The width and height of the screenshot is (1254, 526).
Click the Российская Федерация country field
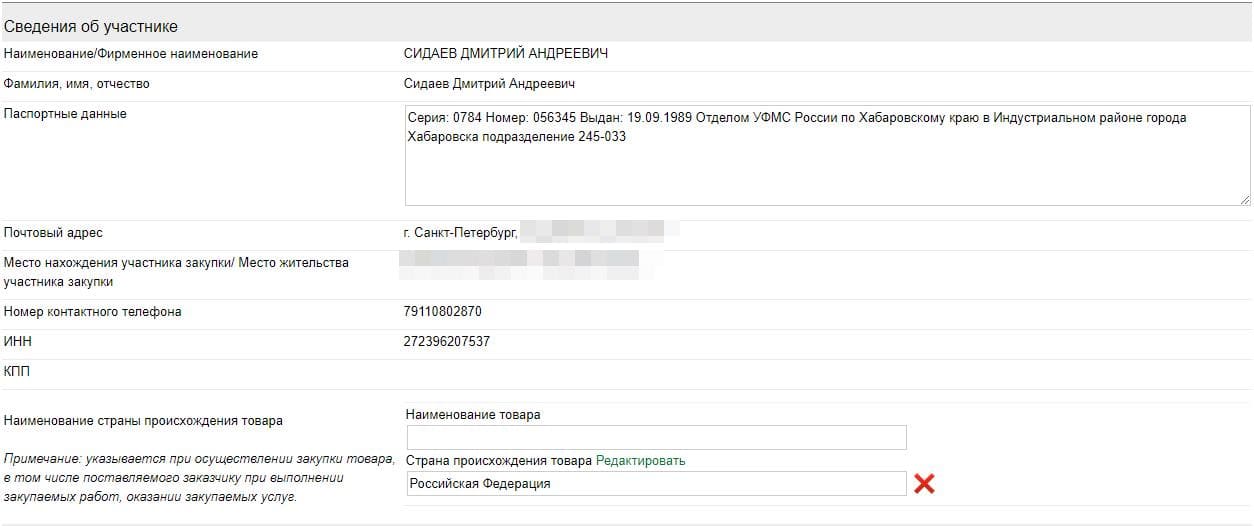[656, 484]
